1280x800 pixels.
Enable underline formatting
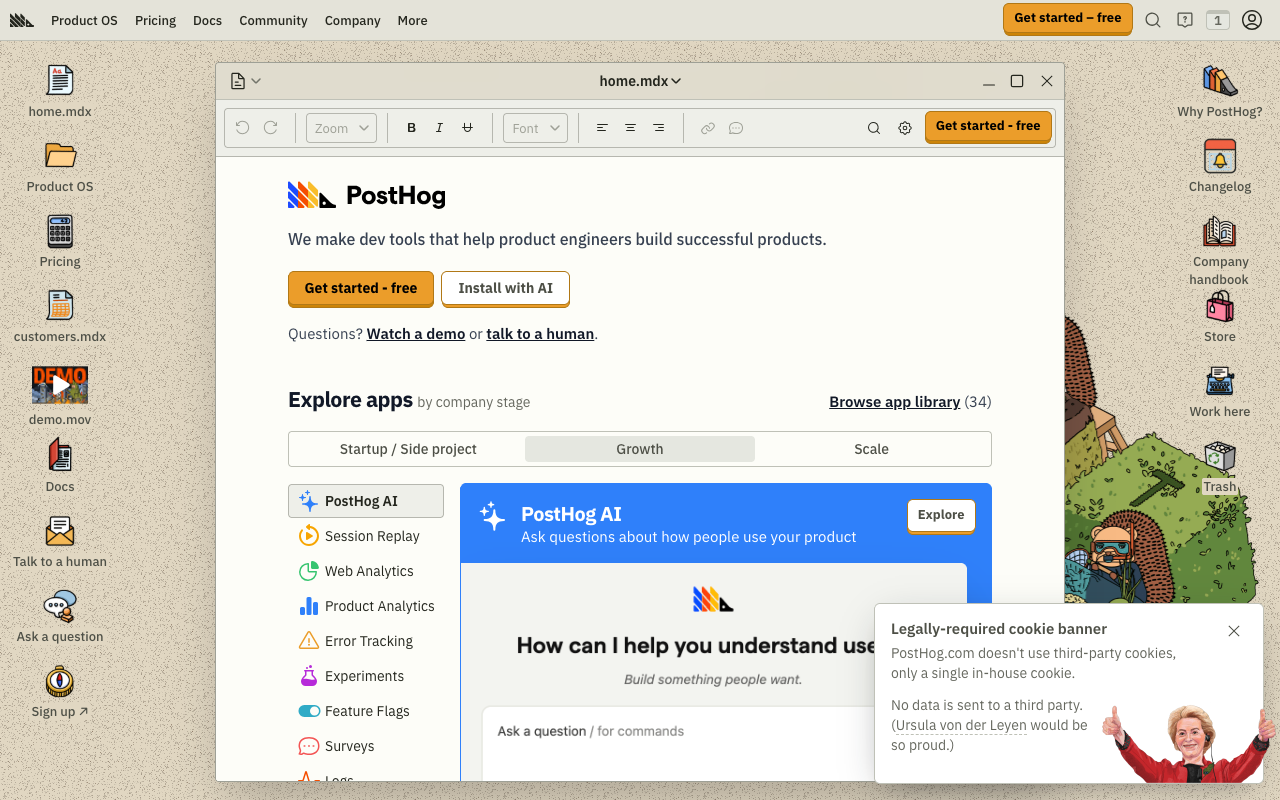(467, 127)
